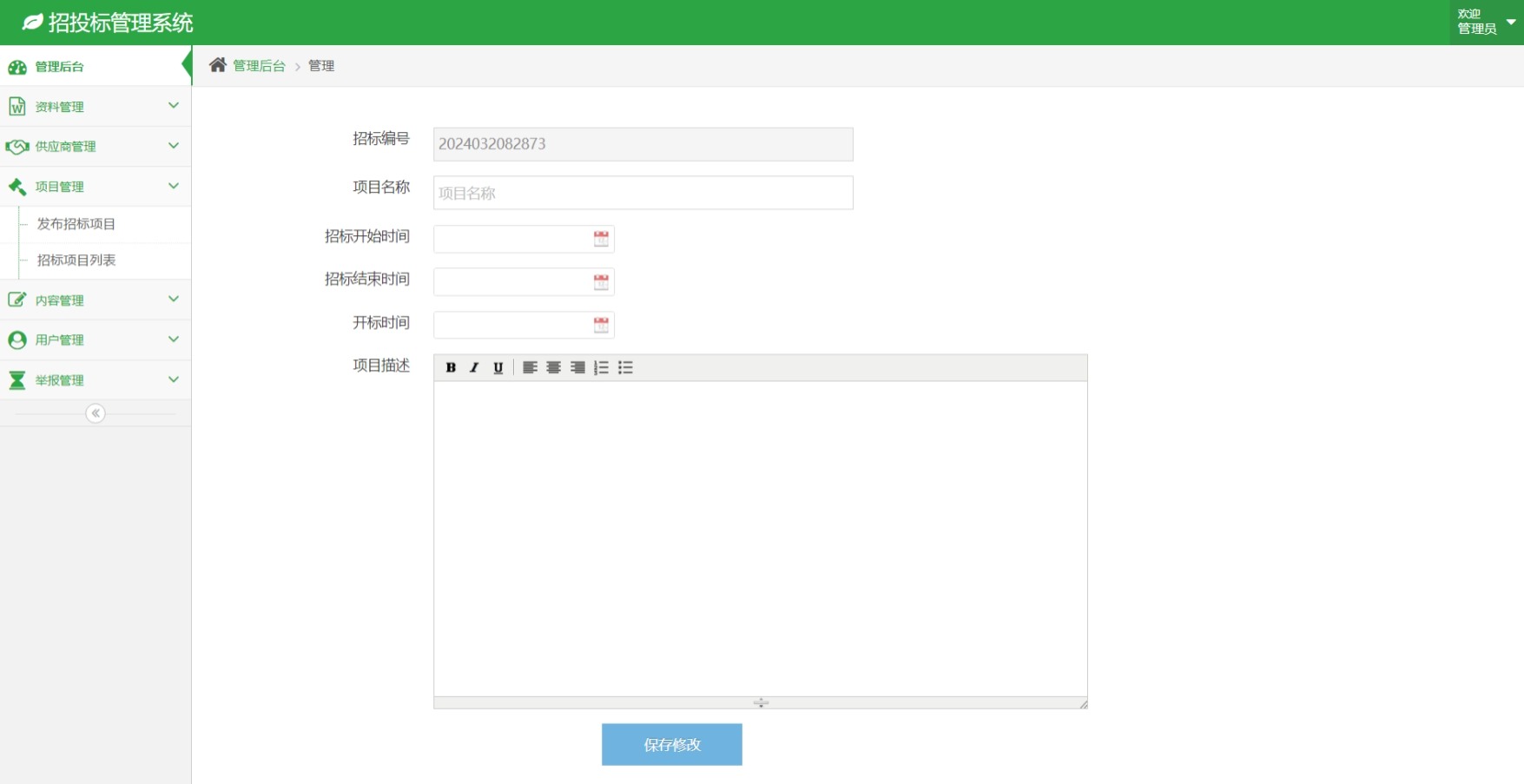Click inside the 项目描述 editor area
Viewport: 1524px width, 784px height.
click(x=761, y=538)
